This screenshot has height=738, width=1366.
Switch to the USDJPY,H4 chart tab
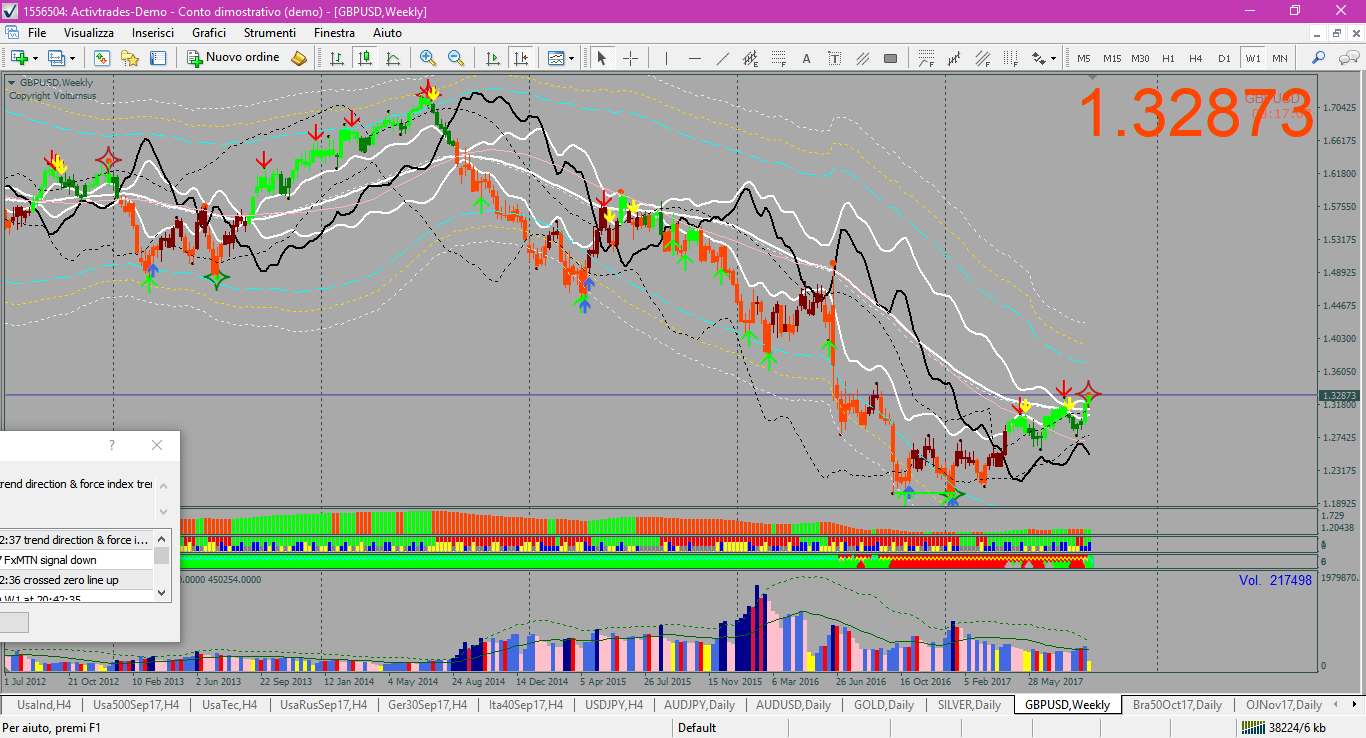tap(616, 705)
